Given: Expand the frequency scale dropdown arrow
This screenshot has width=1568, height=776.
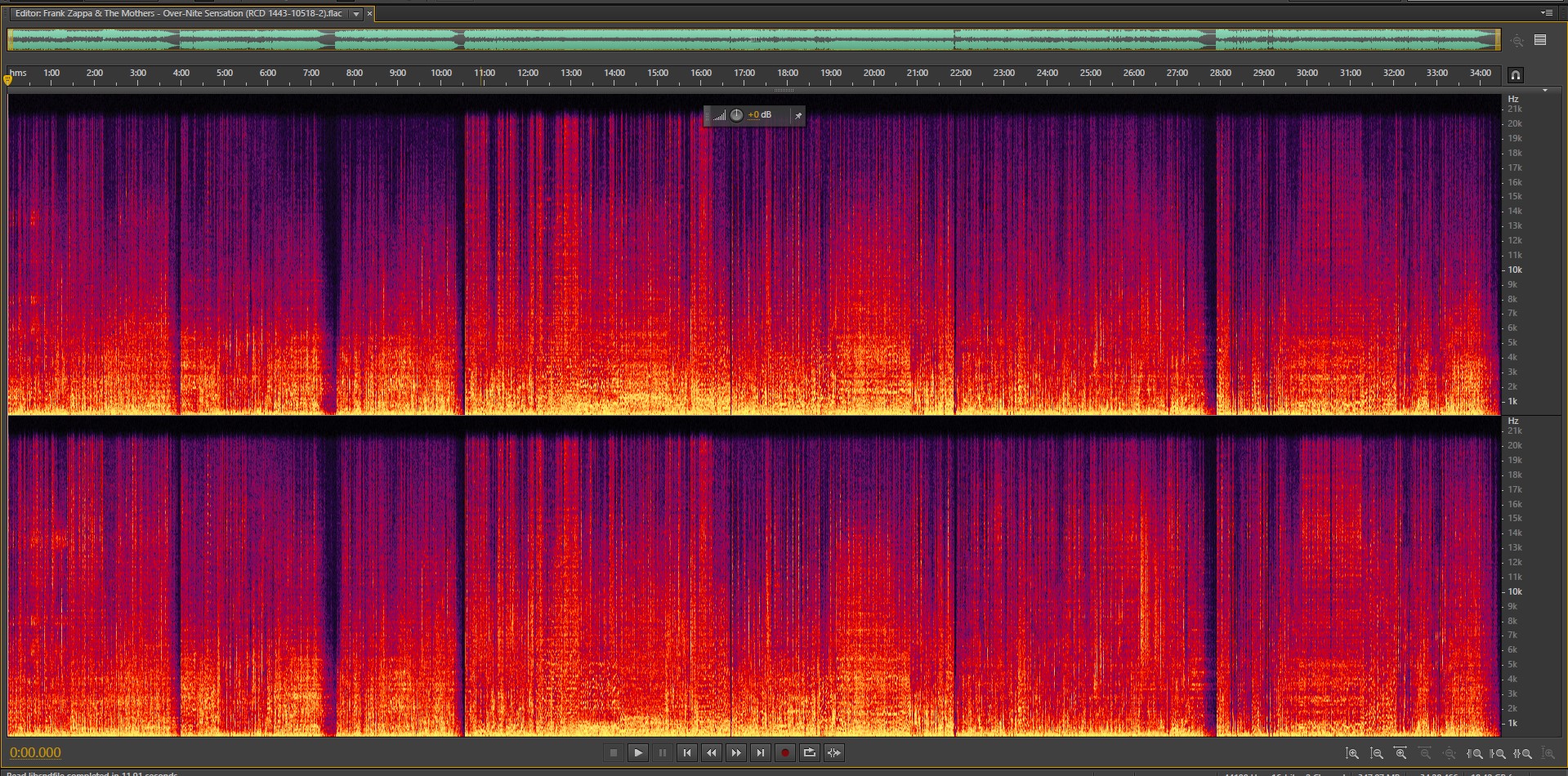Looking at the screenshot, I should [1544, 91].
